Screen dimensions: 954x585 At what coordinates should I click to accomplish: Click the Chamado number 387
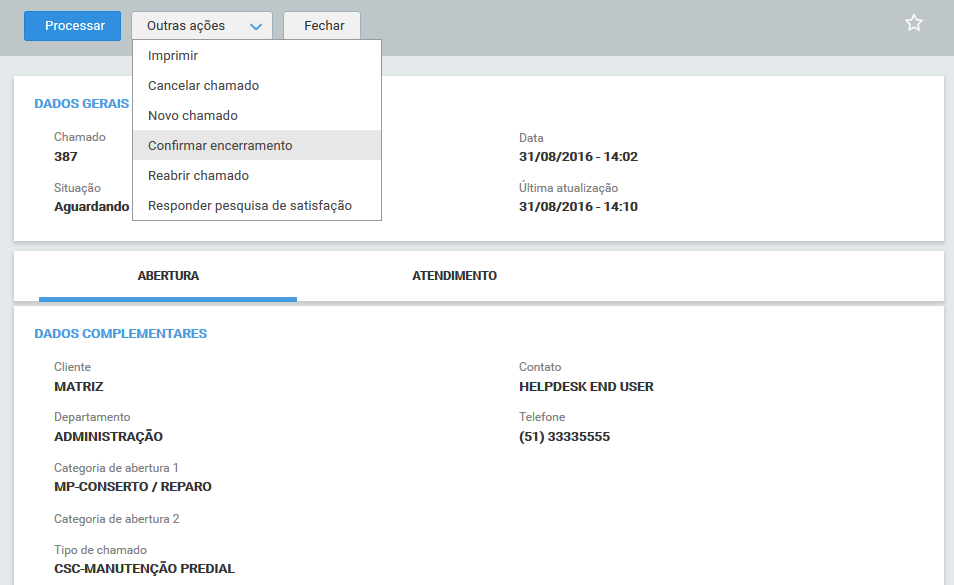(63, 156)
